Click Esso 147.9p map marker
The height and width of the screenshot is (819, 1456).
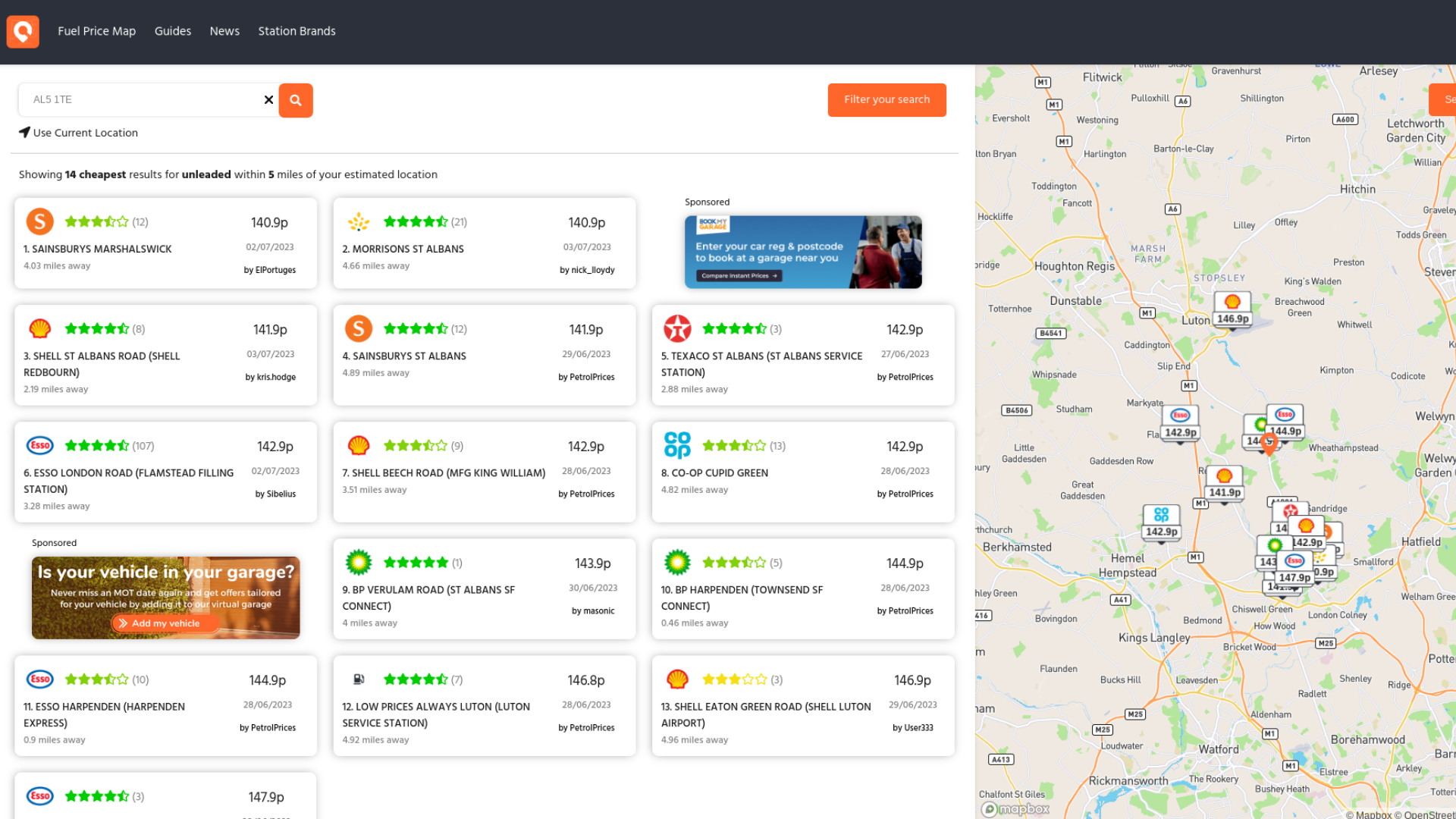[1294, 568]
